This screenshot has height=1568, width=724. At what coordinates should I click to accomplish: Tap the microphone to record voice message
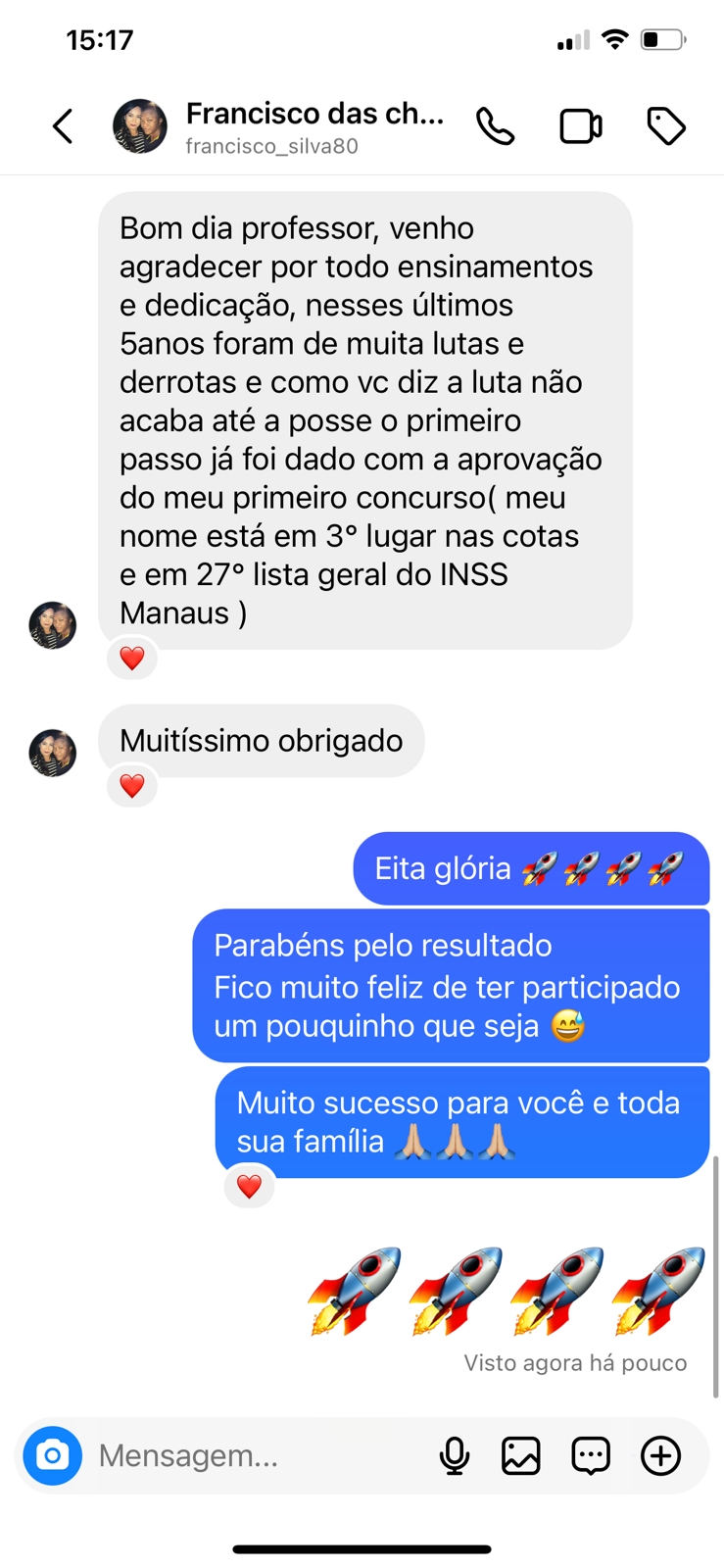click(454, 1455)
